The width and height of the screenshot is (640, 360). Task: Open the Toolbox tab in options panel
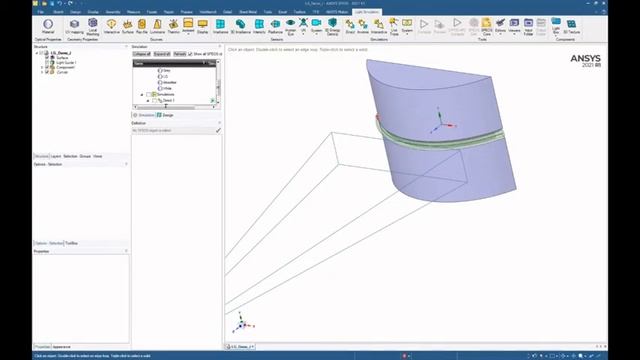(x=71, y=243)
